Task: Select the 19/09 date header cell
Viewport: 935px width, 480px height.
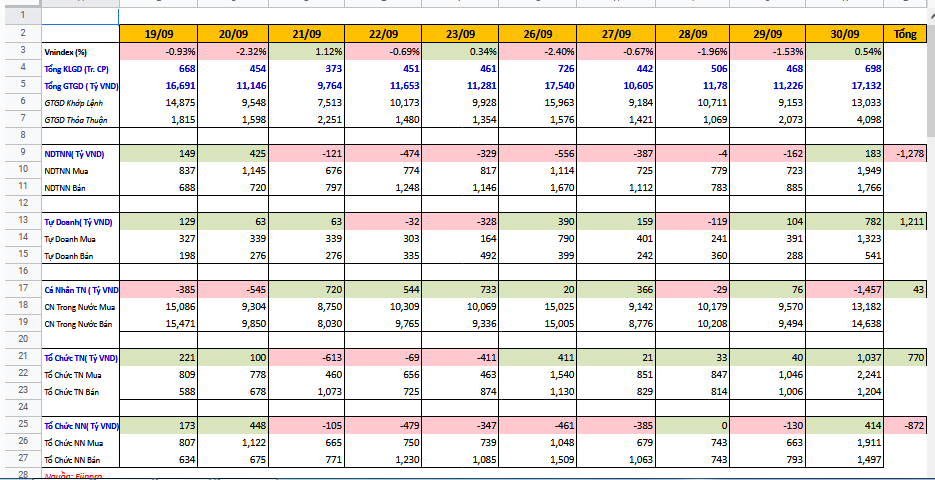Action: [158, 34]
